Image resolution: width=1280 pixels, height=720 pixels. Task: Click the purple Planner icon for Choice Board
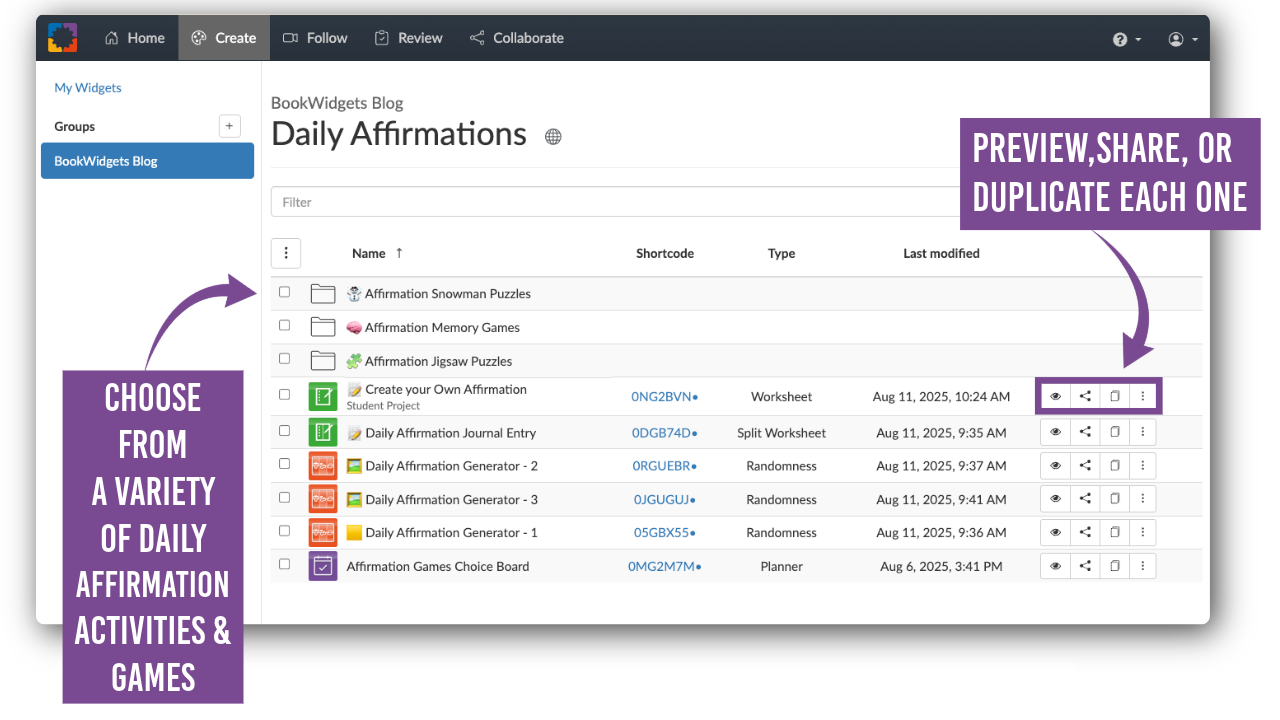322,566
